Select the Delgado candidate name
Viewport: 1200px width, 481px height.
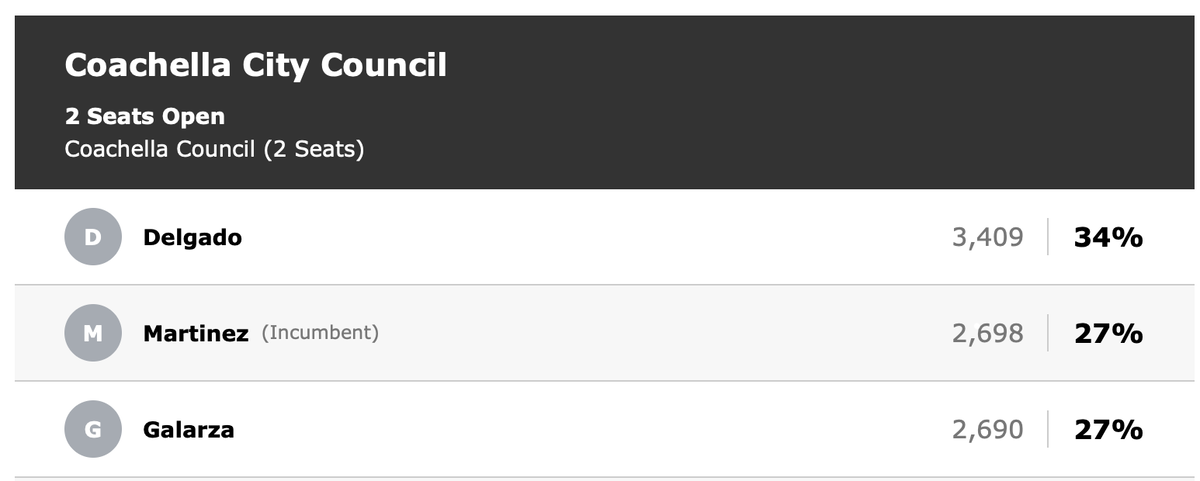click(x=192, y=237)
